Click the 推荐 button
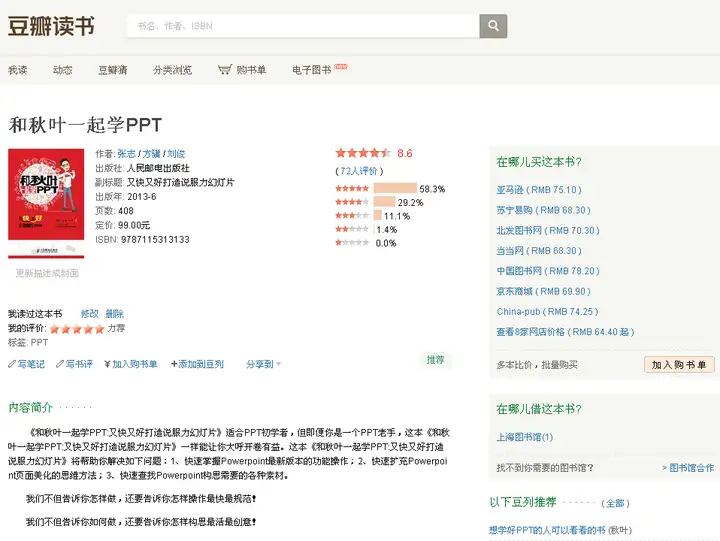The width and height of the screenshot is (720, 541). (x=435, y=360)
